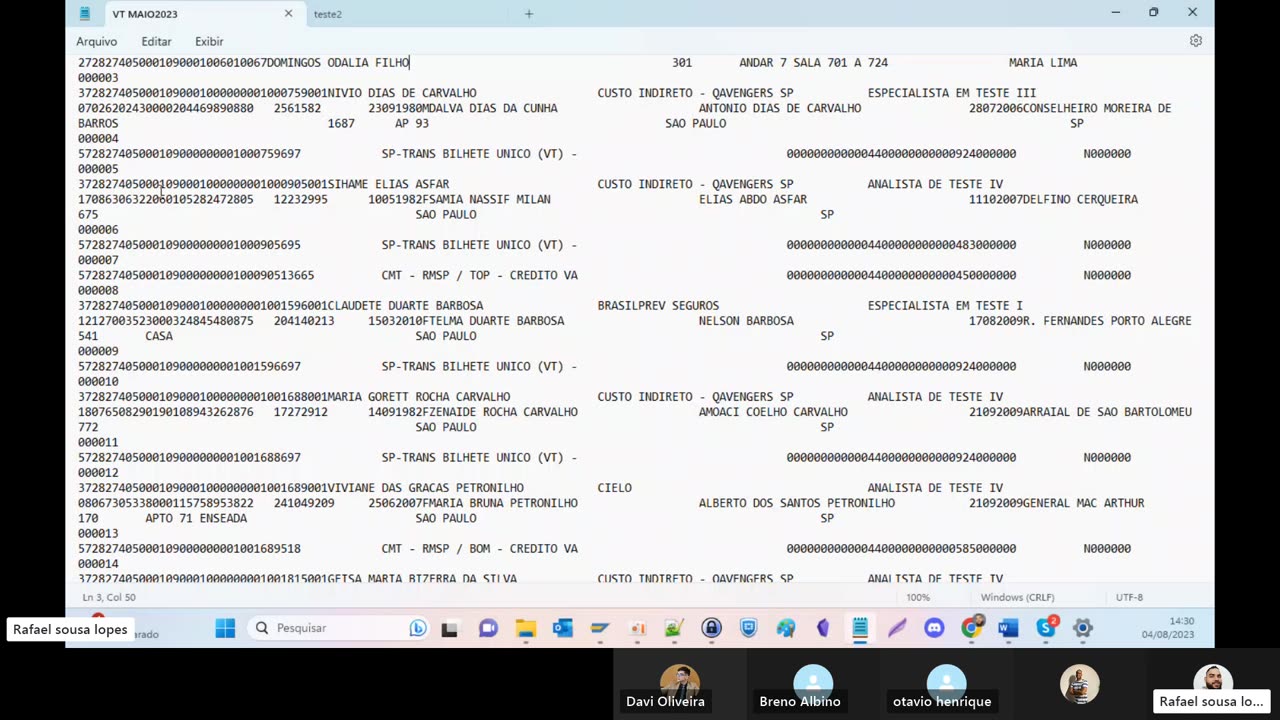Open the Exibir menu
This screenshot has height=720, width=1280.
209,41
